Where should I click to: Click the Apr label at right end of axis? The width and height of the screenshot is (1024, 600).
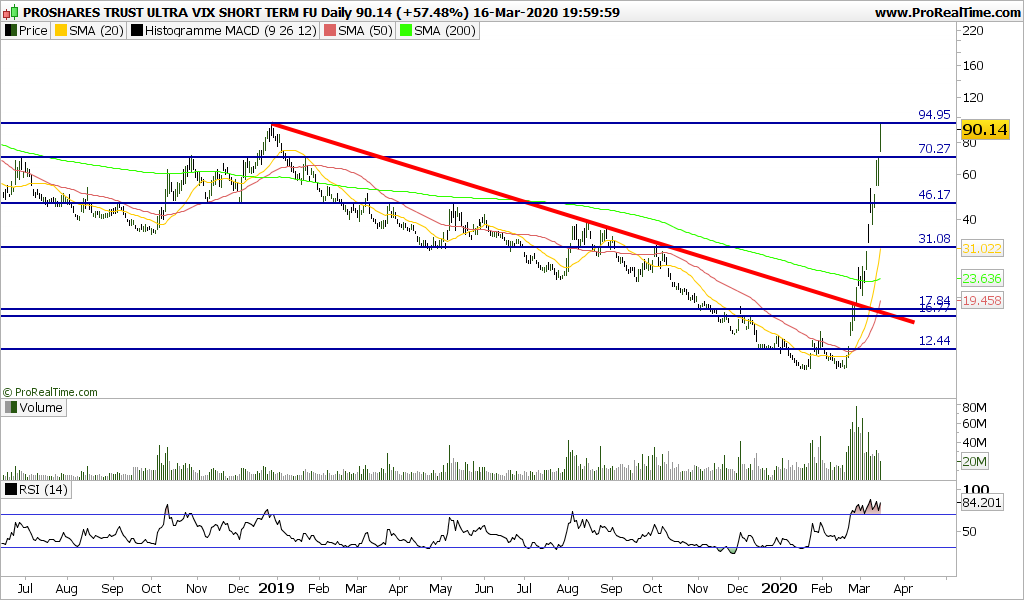pos(903,589)
